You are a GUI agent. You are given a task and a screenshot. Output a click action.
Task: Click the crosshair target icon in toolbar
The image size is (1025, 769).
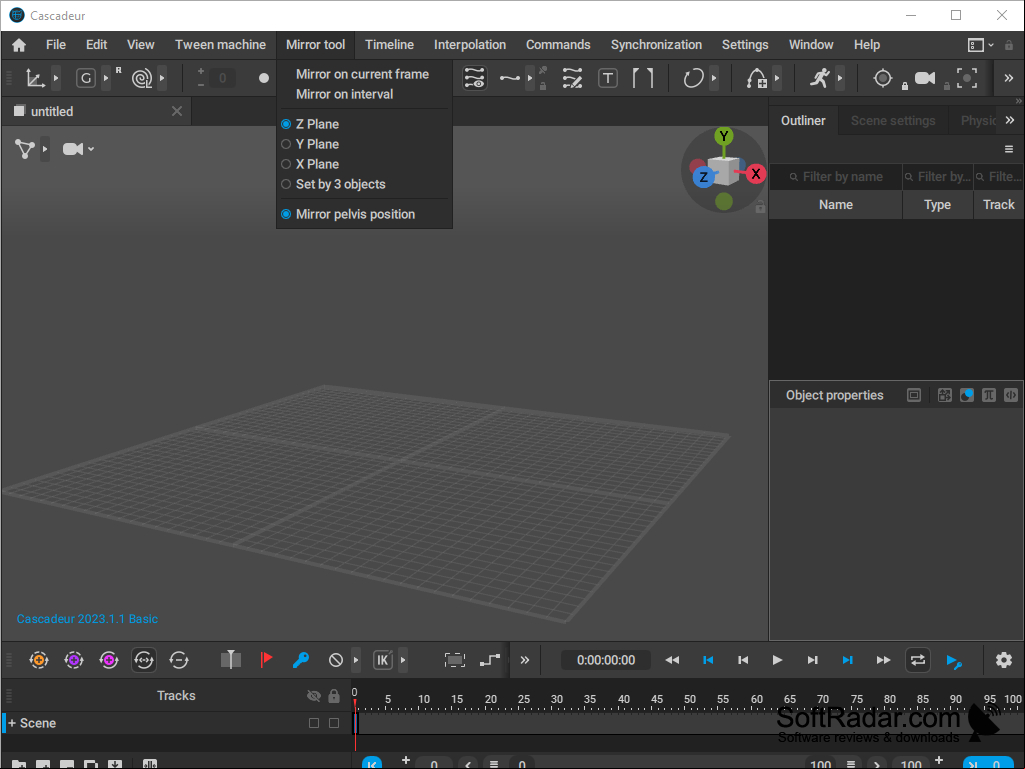[882, 78]
